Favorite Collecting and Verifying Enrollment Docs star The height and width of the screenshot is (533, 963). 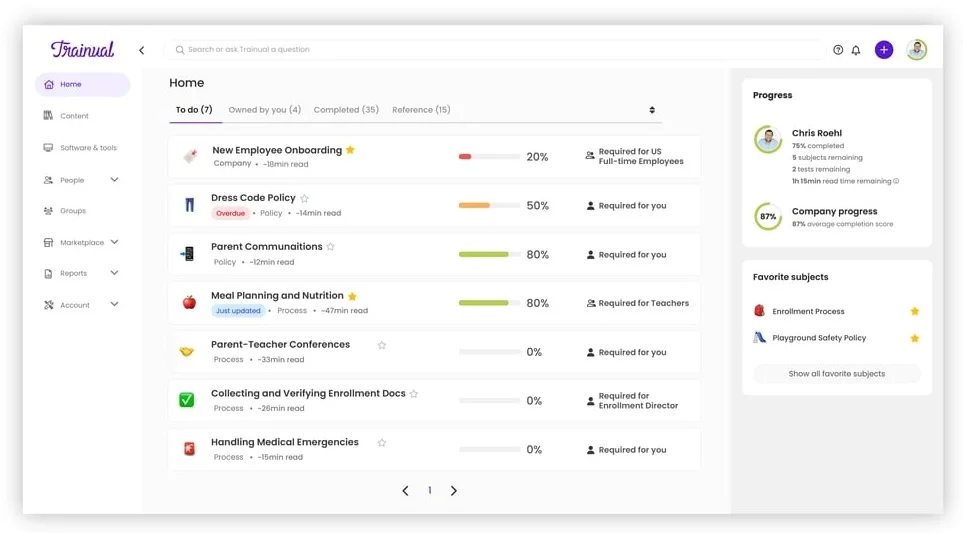(x=414, y=394)
